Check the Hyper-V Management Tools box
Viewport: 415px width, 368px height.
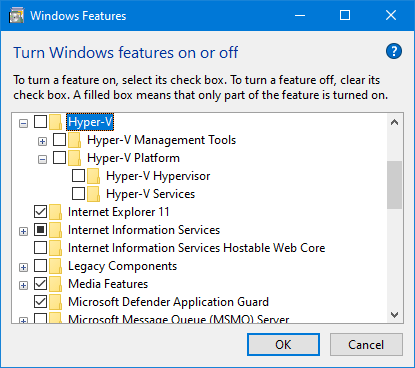point(59,140)
